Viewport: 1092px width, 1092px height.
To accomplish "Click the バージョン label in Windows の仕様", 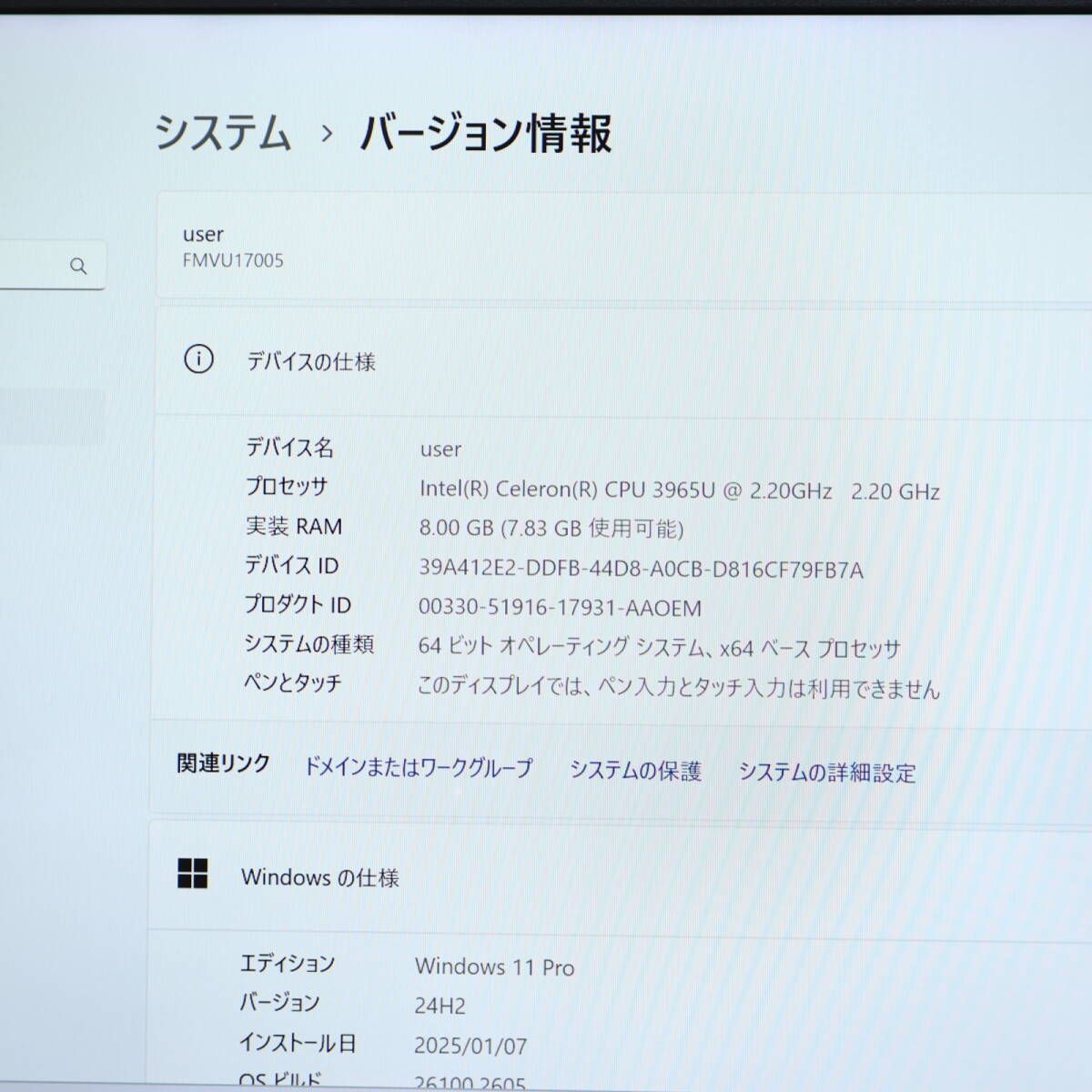I will 278,1003.
